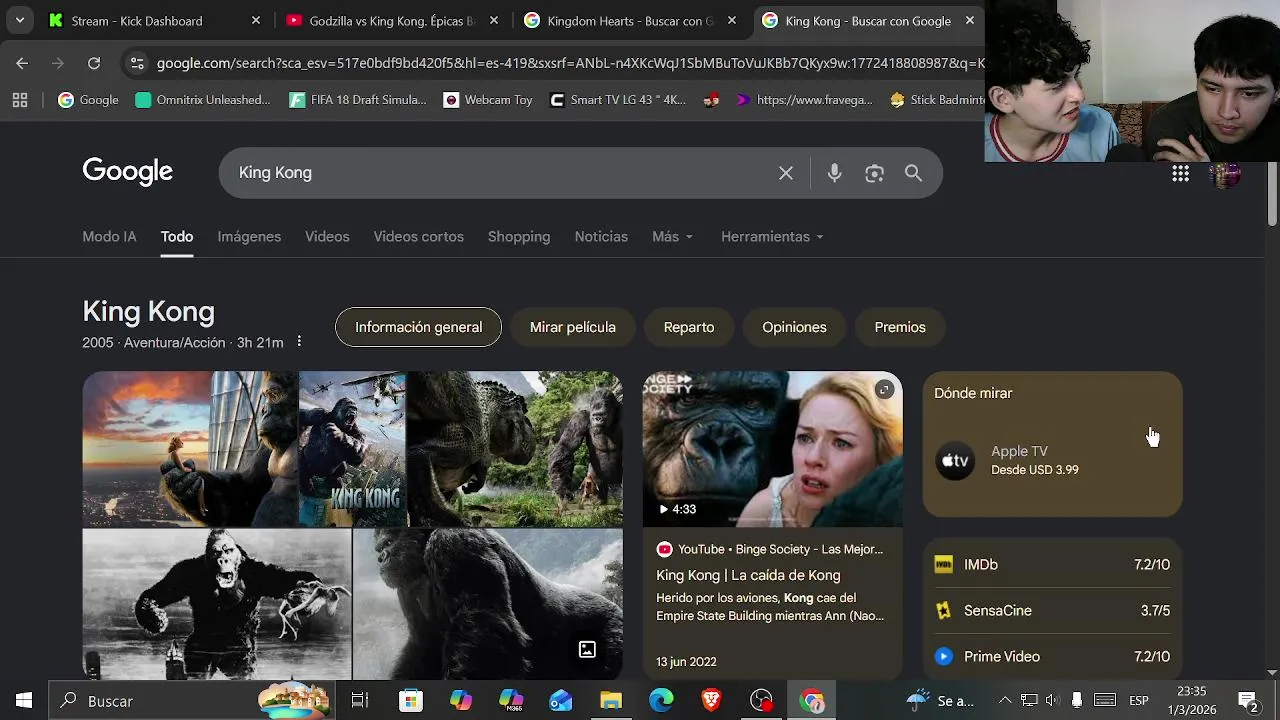Play the La caída de Kong video thumbnail

pos(772,449)
